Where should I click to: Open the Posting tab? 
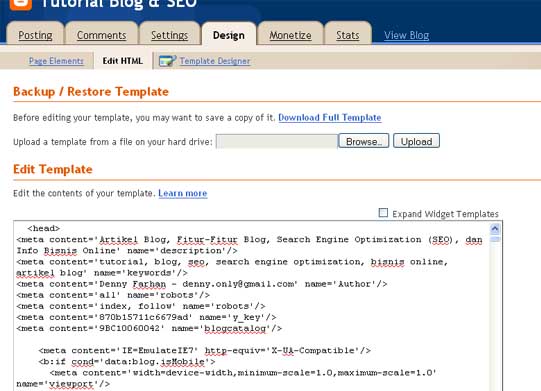(35, 35)
